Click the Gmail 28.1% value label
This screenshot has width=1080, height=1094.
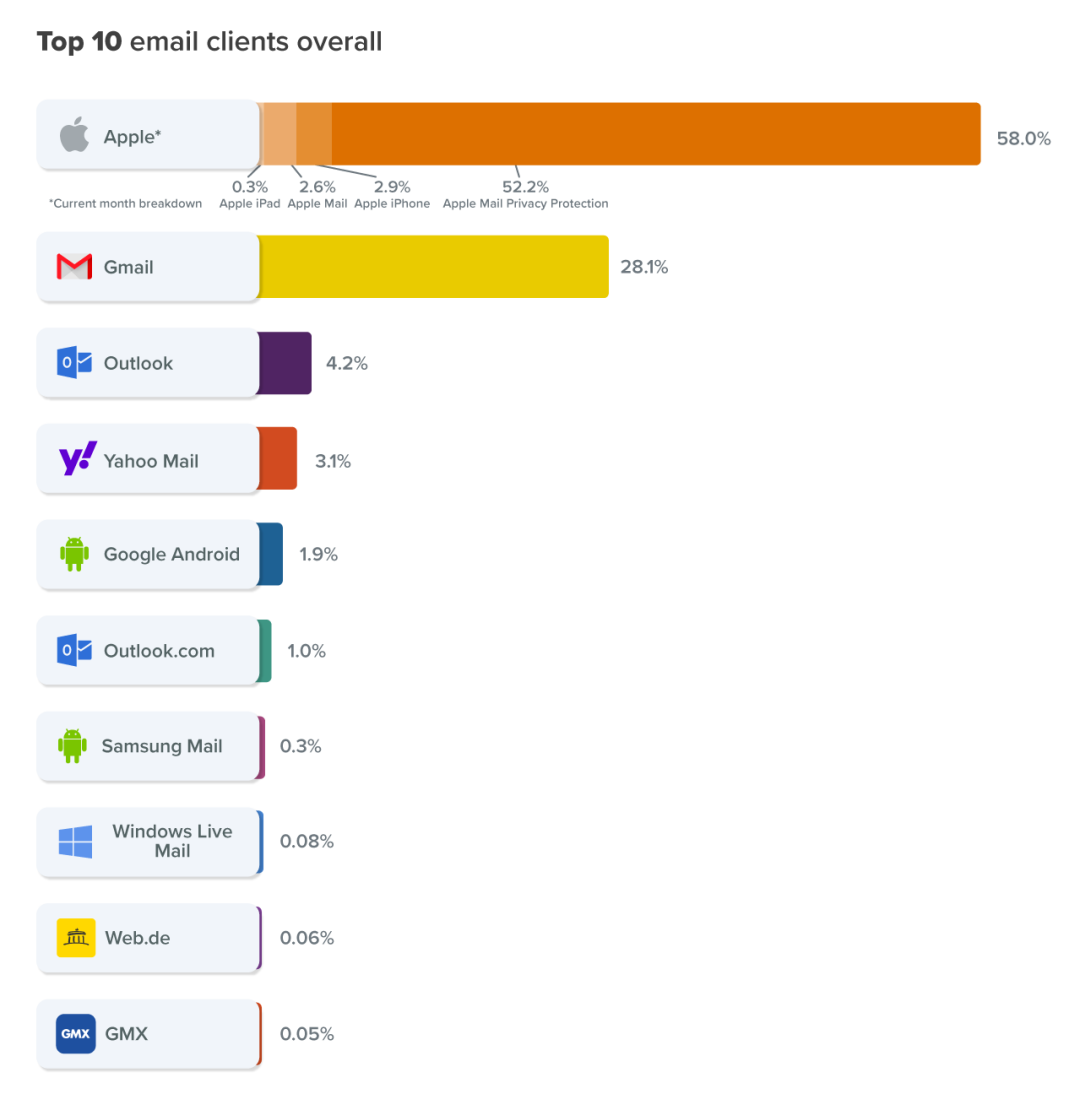pyautogui.click(x=643, y=267)
